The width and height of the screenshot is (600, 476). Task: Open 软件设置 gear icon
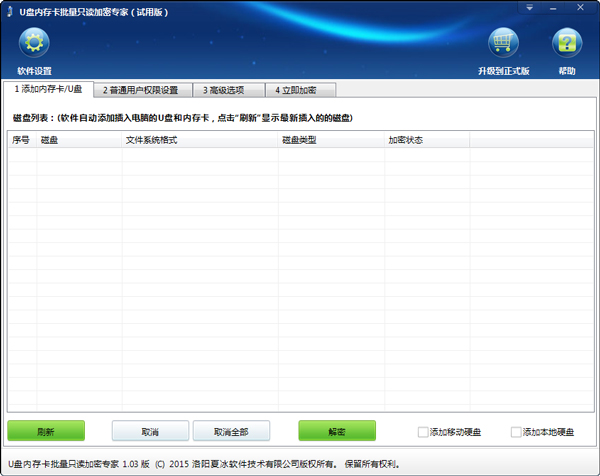[34, 44]
